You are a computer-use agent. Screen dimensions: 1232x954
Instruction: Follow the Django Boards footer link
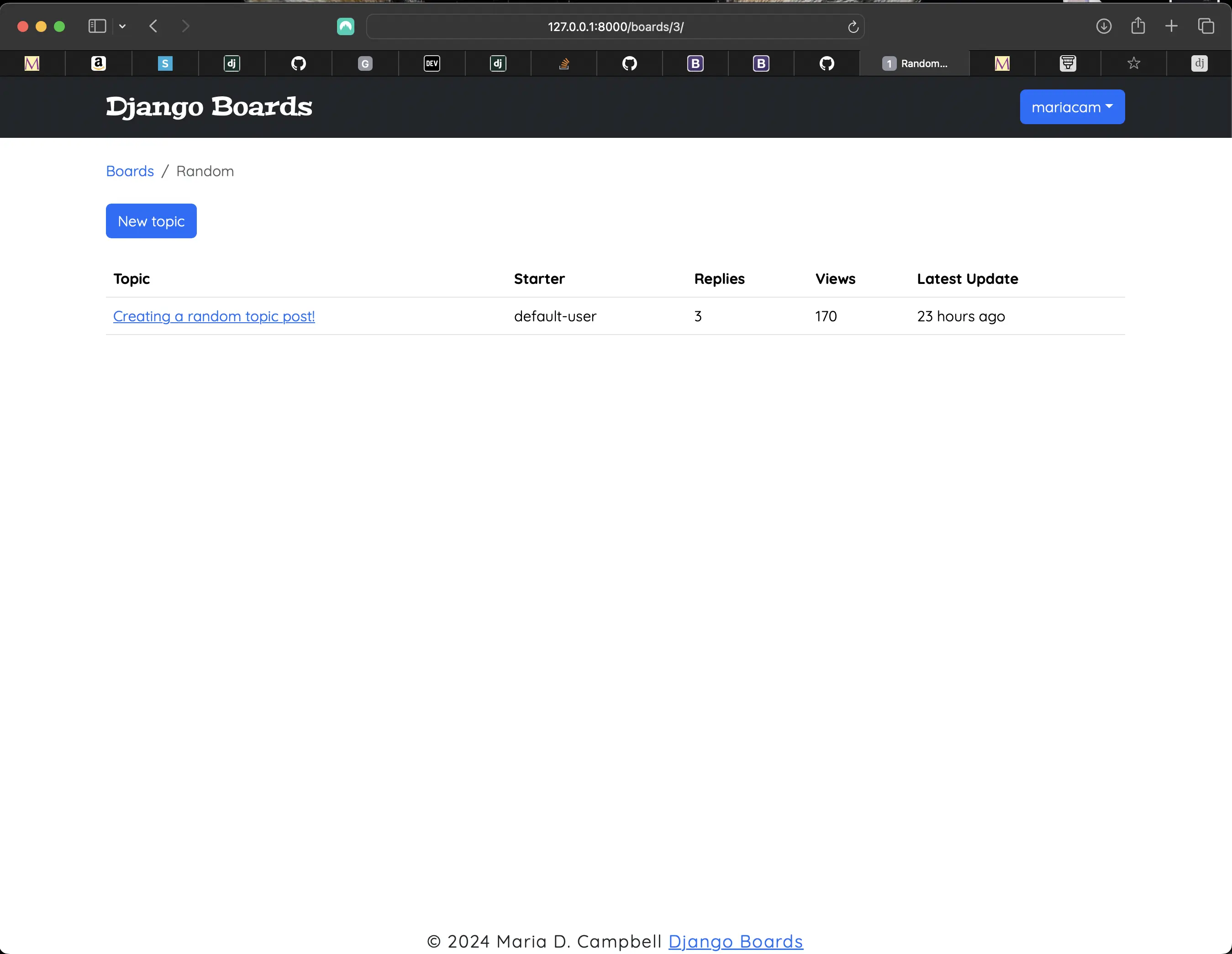(736, 941)
